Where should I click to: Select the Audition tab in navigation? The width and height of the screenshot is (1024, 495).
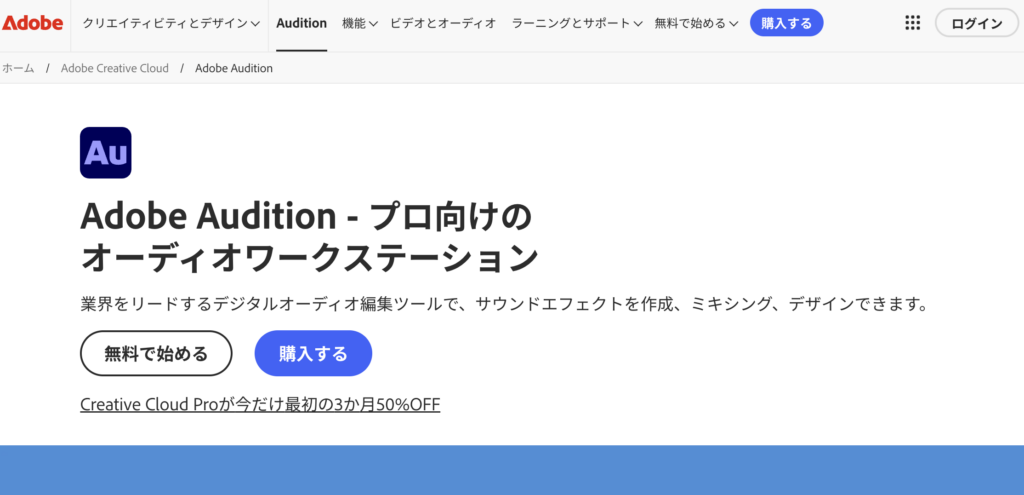(x=301, y=23)
